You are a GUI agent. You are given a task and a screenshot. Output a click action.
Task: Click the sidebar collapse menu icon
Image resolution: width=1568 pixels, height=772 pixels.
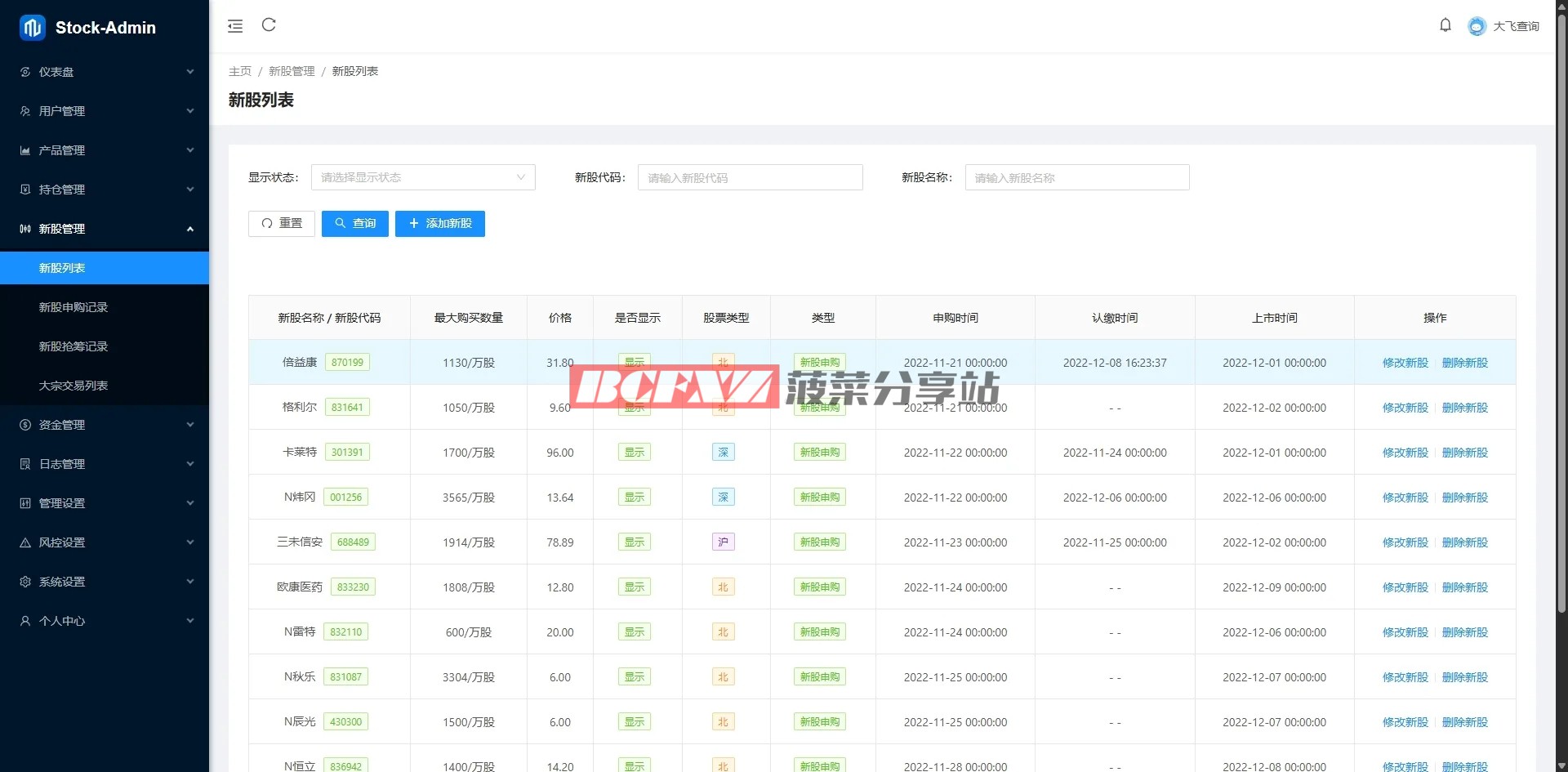[x=235, y=26]
